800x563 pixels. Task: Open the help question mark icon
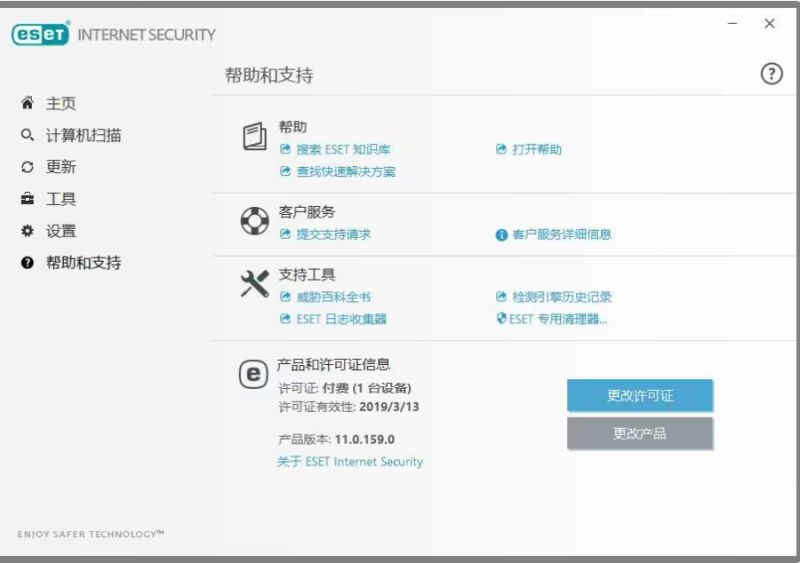pos(771,74)
